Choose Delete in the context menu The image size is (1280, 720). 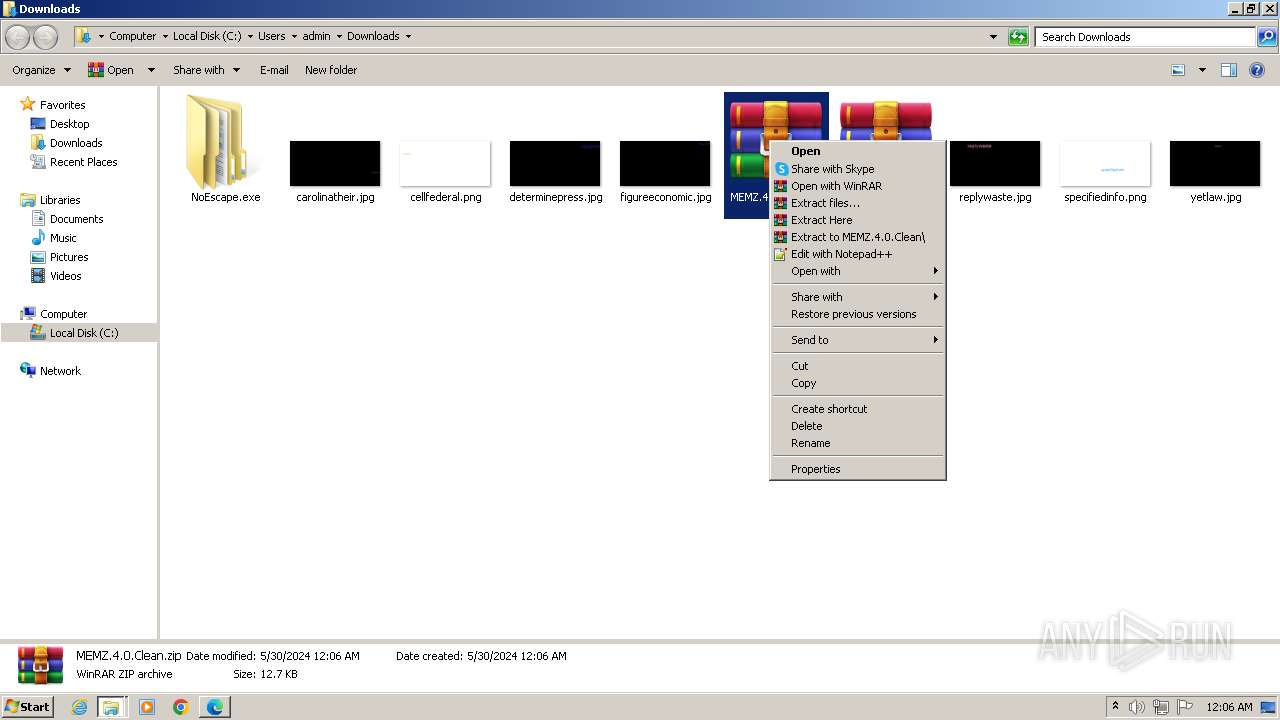tap(857, 426)
